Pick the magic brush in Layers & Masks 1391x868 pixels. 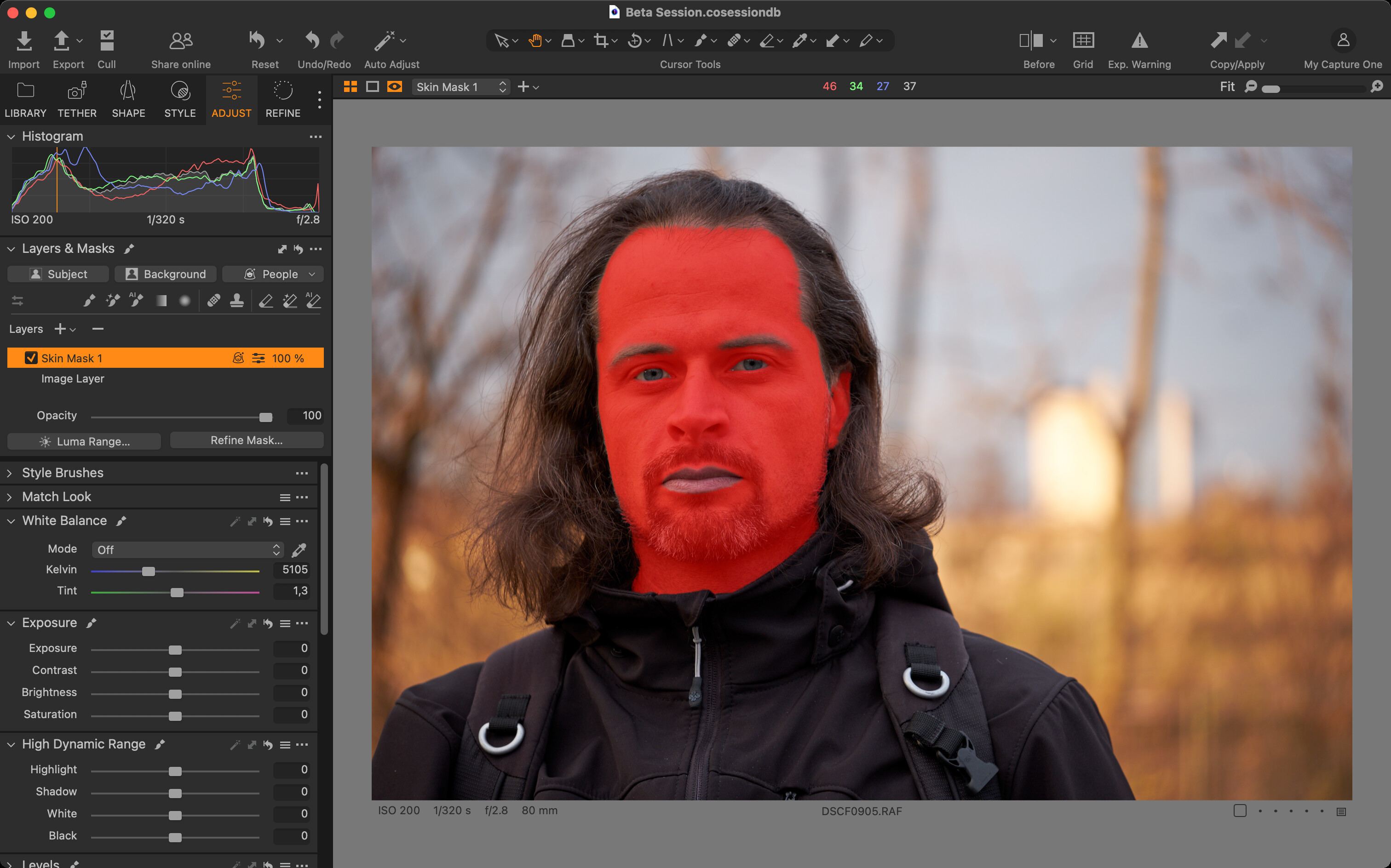point(113,300)
